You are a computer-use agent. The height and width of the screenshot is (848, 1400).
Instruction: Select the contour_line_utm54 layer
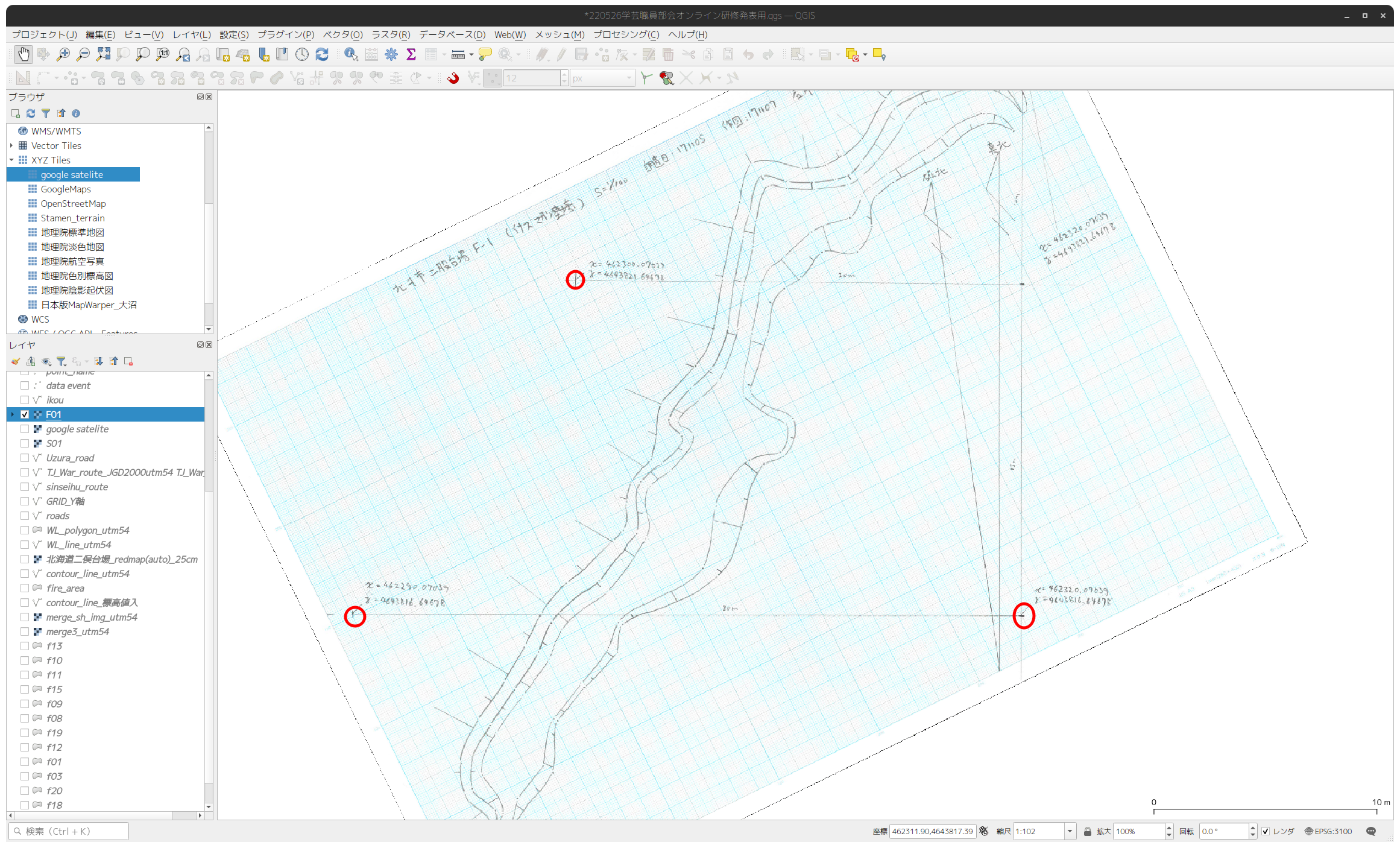(87, 574)
